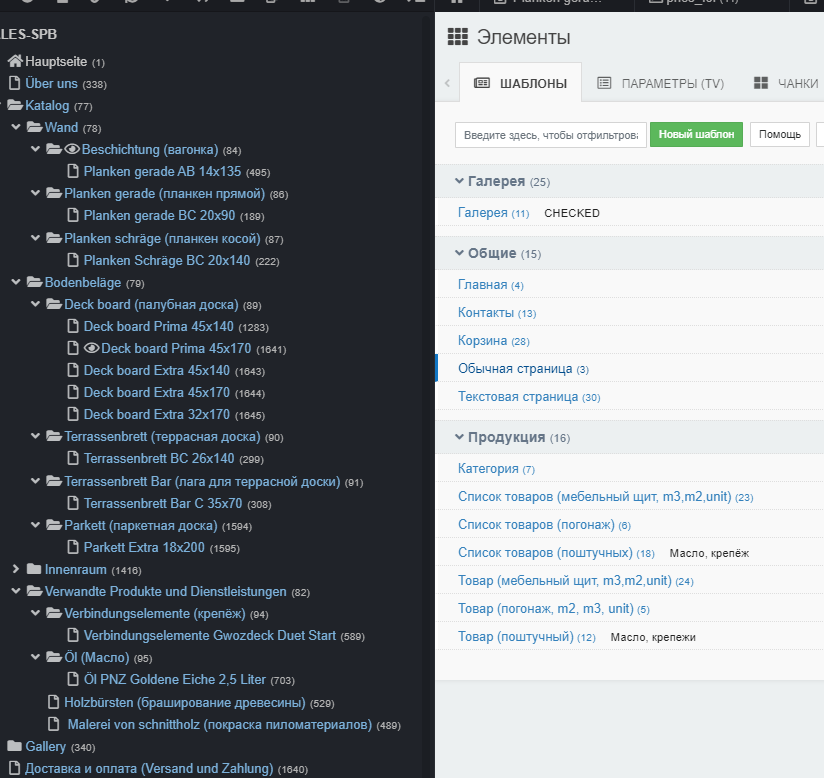The height and width of the screenshot is (778, 824).
Task: Click the document icon beside Terrassenbrett Bar C 35x70
Action: (73, 503)
